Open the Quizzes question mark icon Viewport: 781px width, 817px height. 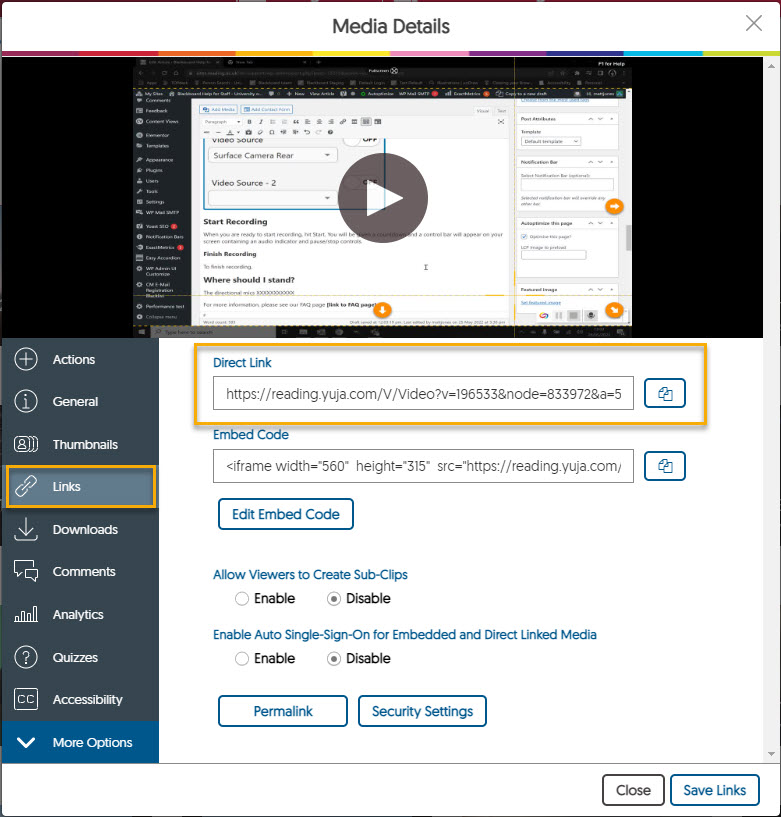[x=26, y=658]
